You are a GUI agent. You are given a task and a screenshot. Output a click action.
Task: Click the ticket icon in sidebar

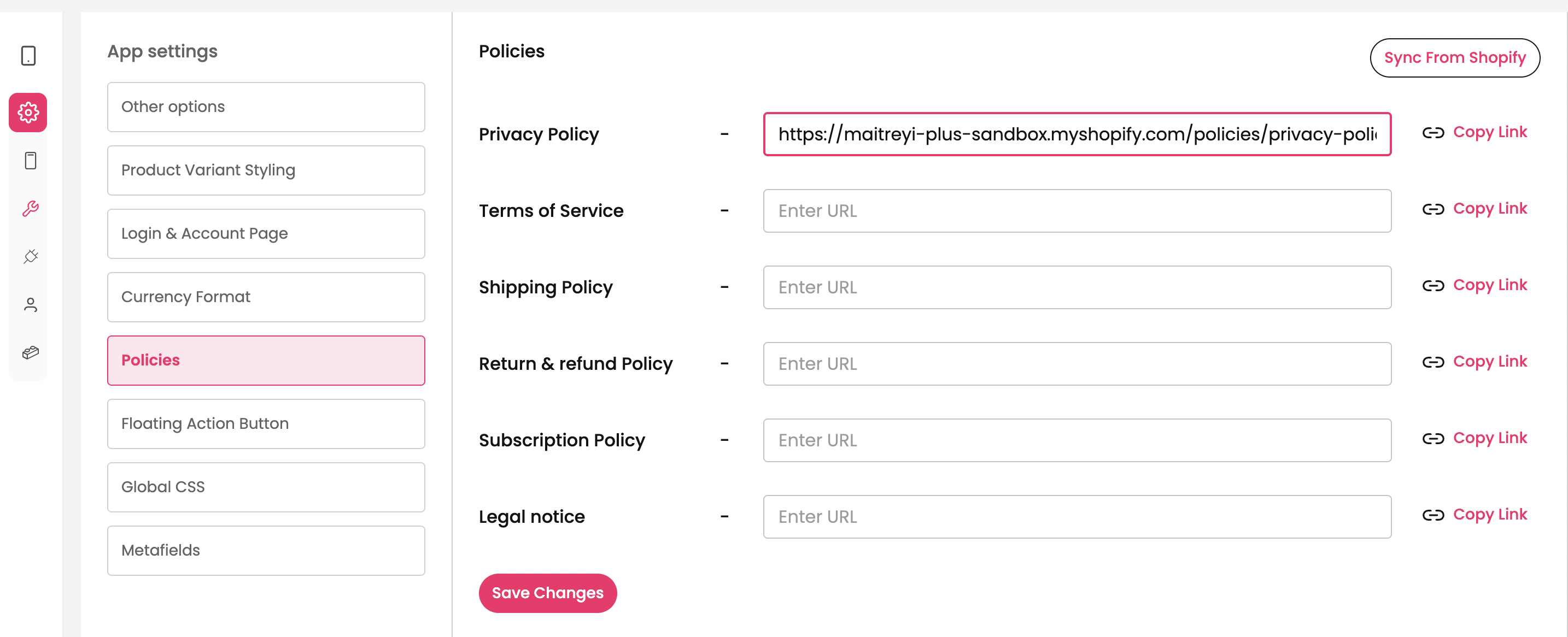tap(30, 352)
